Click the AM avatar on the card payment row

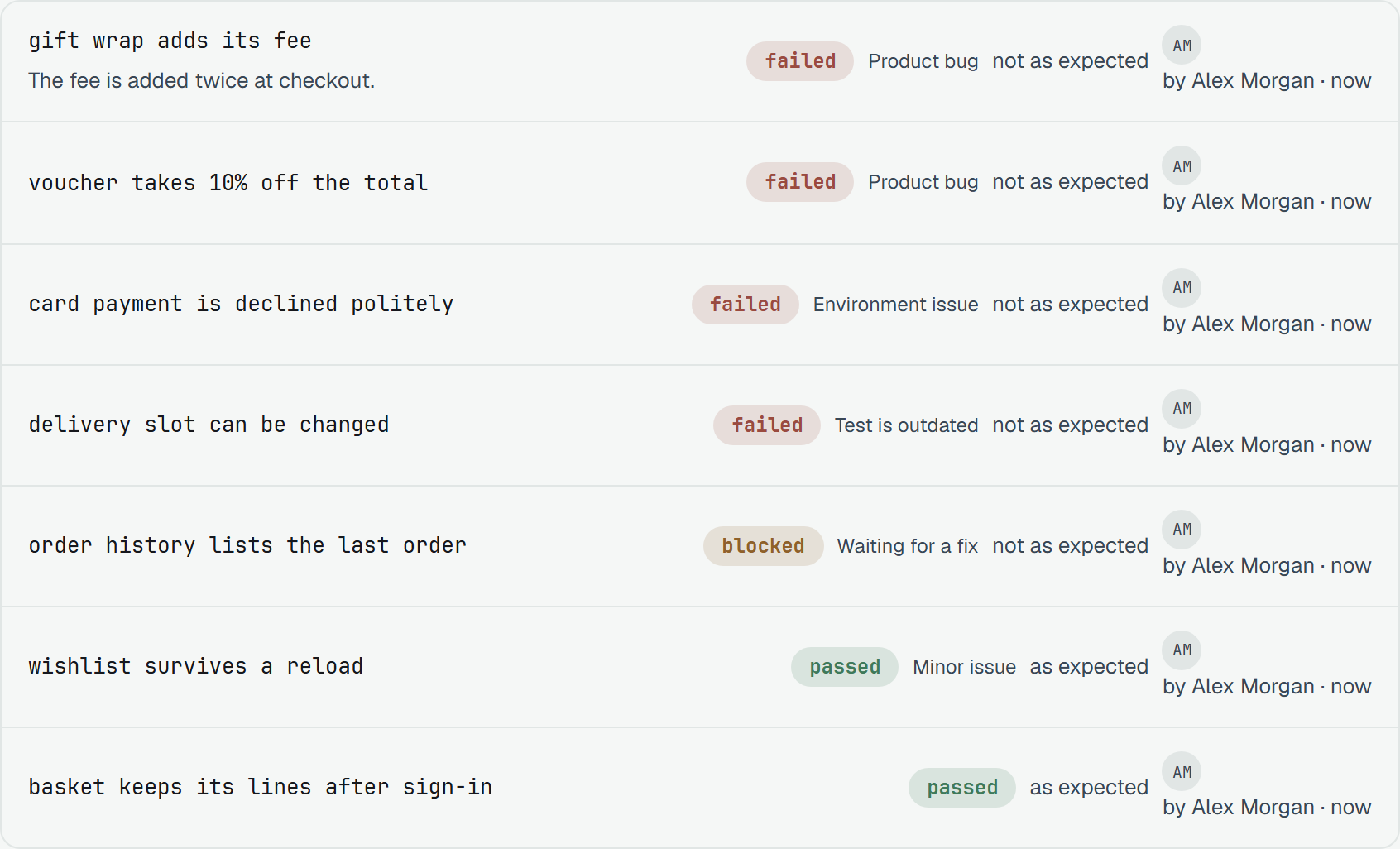point(1182,288)
